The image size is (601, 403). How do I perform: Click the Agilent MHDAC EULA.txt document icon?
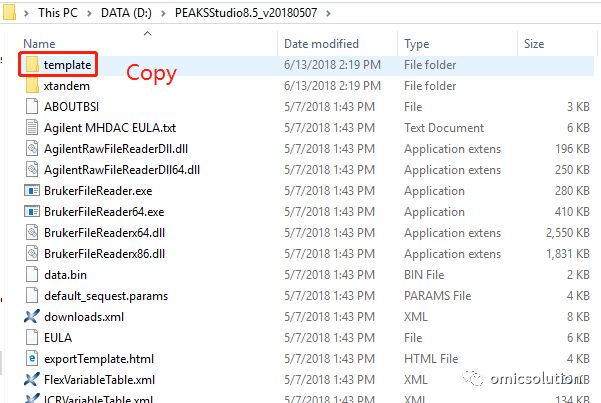32,127
